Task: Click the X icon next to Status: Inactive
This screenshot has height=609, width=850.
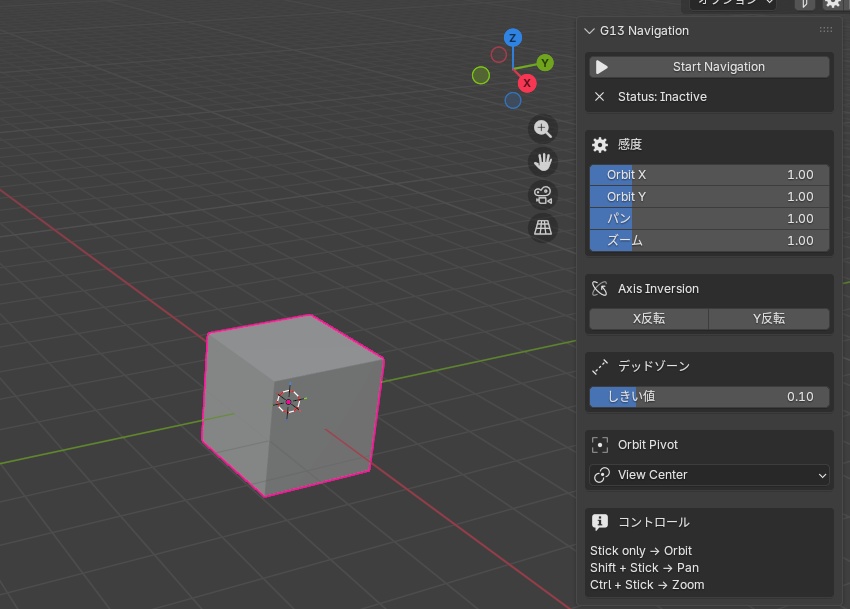Action: (599, 96)
